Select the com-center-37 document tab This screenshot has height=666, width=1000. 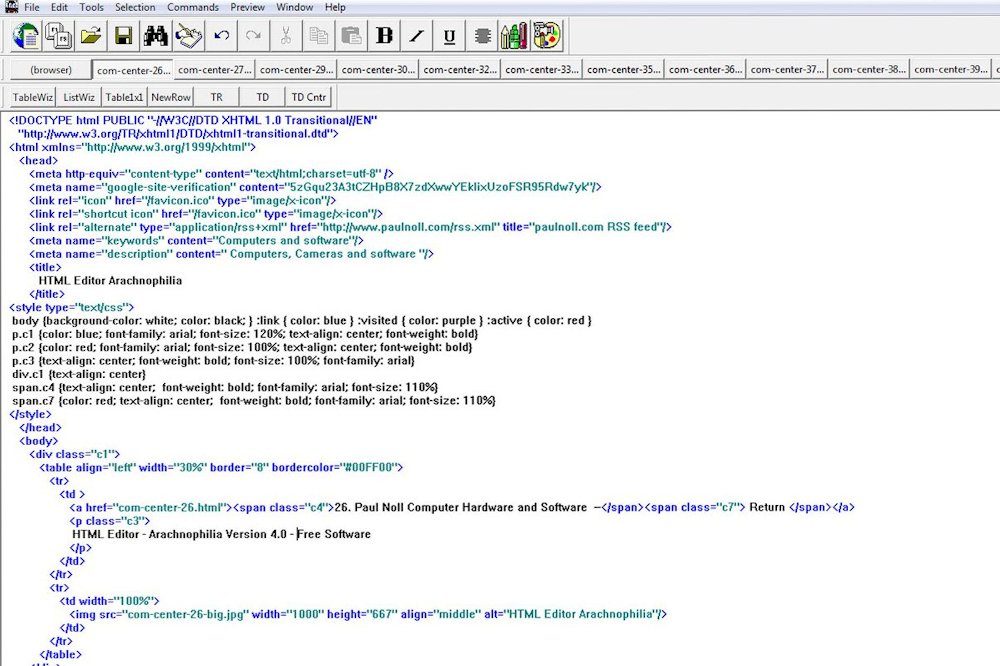pyautogui.click(x=786, y=70)
